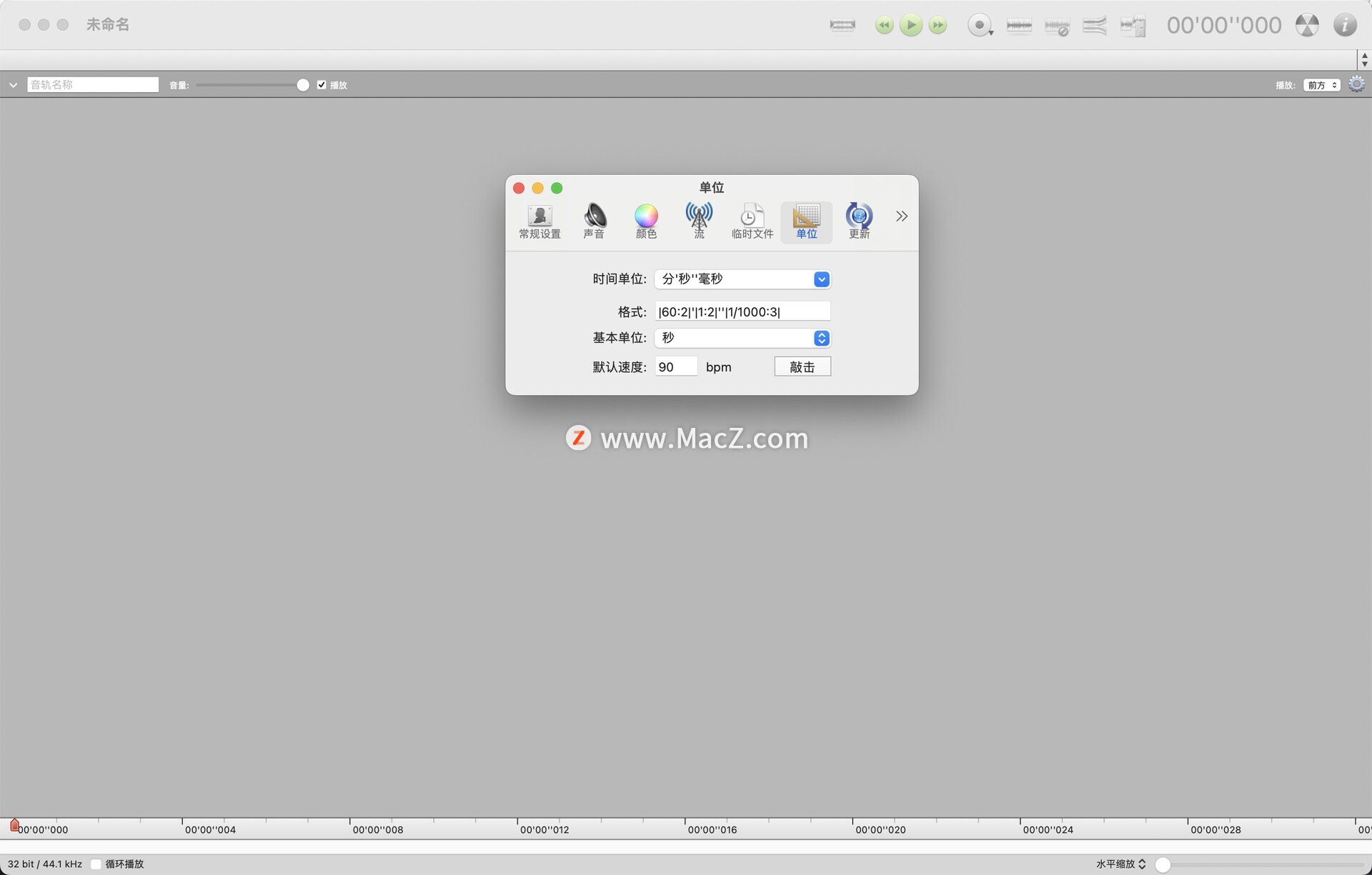This screenshot has width=1372, height=875.
Task: Open the track settings gear icon
Action: [x=1356, y=84]
